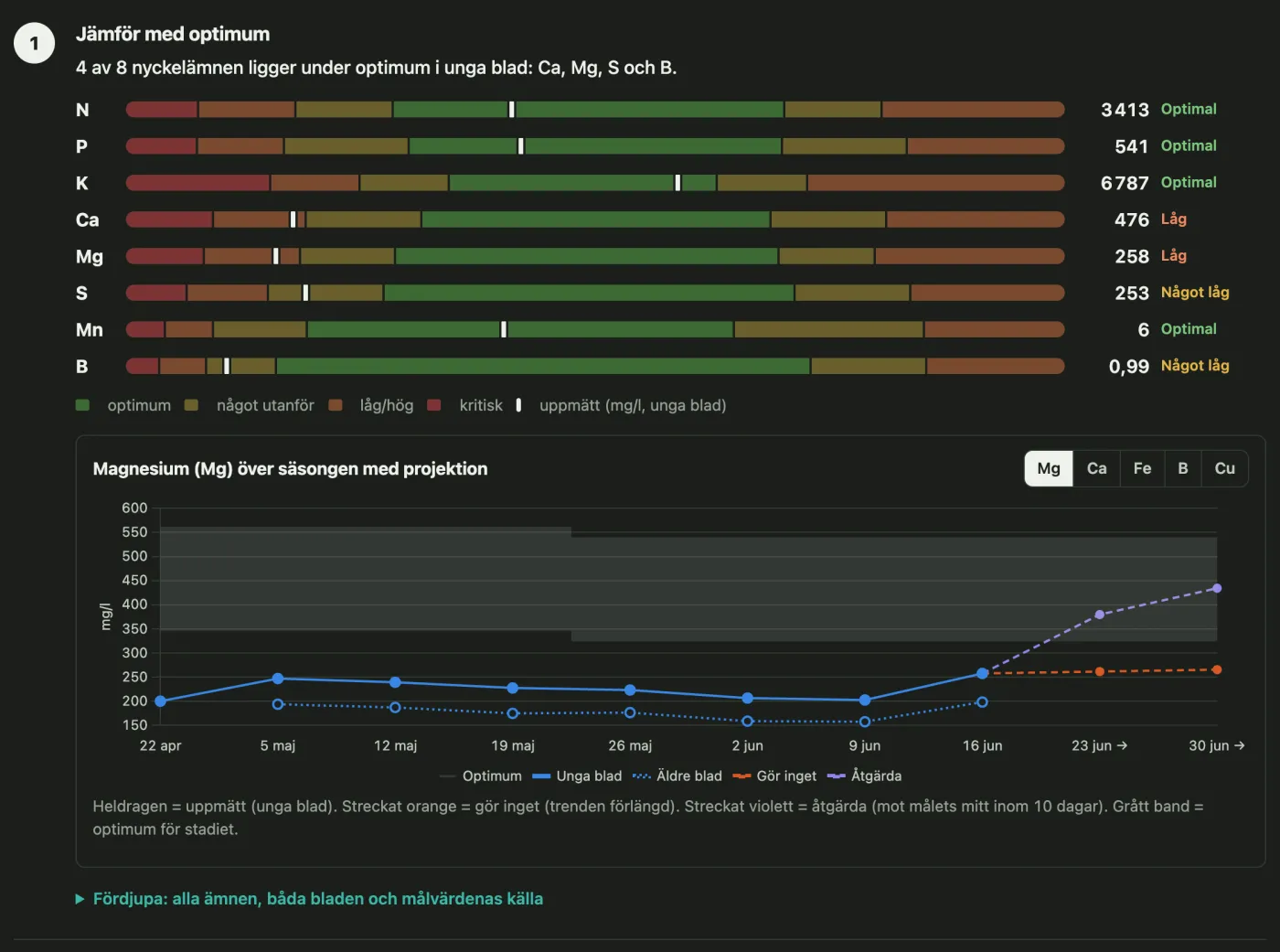This screenshot has width=1280, height=952.
Task: Click the white 'uppmätt' marker legend icon
Action: pyautogui.click(x=518, y=405)
